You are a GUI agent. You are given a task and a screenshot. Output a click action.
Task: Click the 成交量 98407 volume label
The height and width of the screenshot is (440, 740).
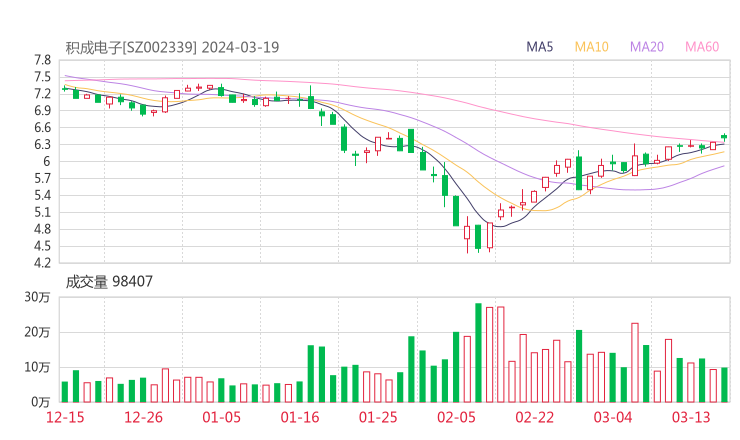pos(109,282)
